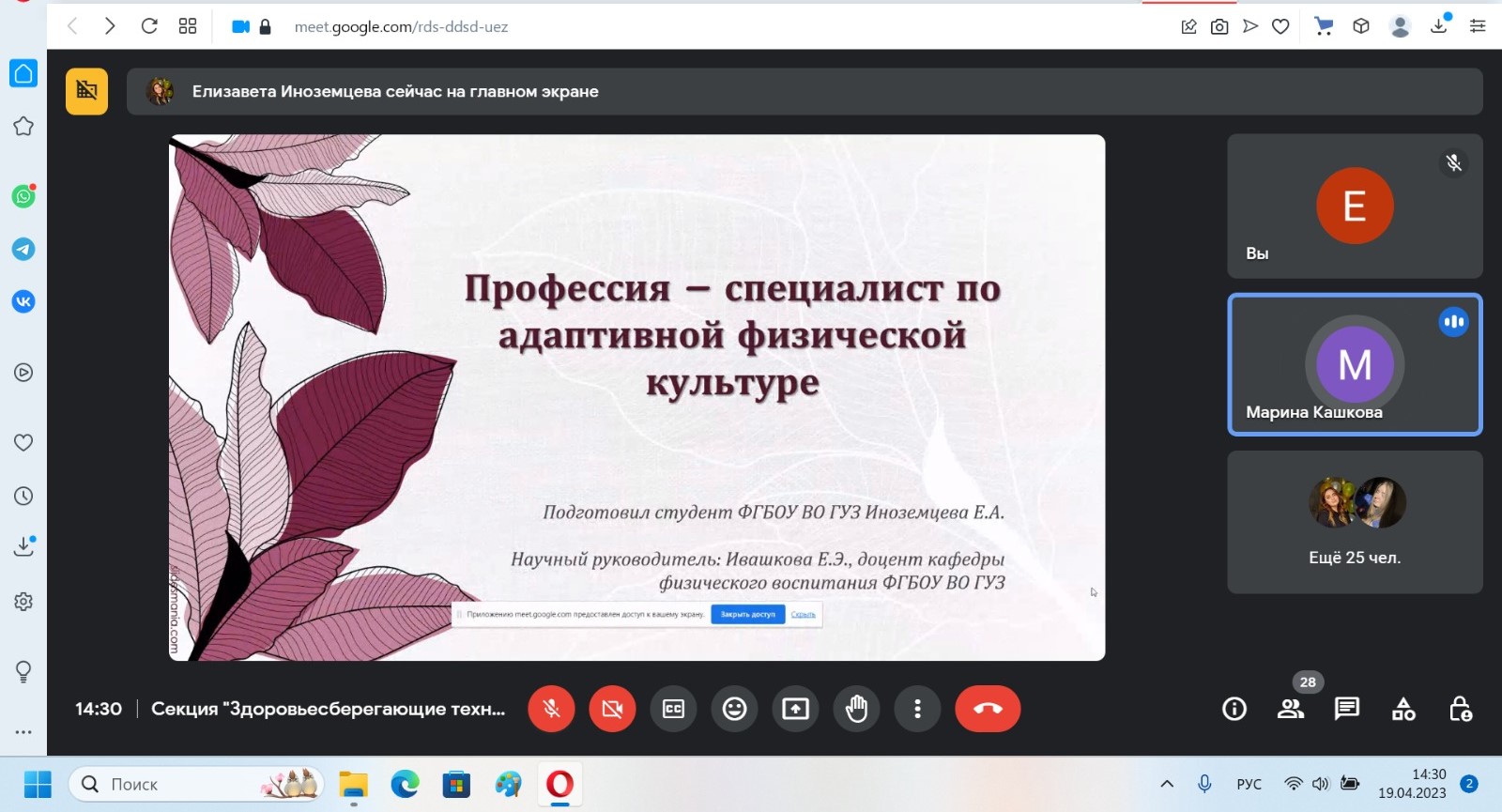This screenshot has width=1502, height=812.
Task: Select Марина Кашкова participant tile
Action: pyautogui.click(x=1355, y=364)
